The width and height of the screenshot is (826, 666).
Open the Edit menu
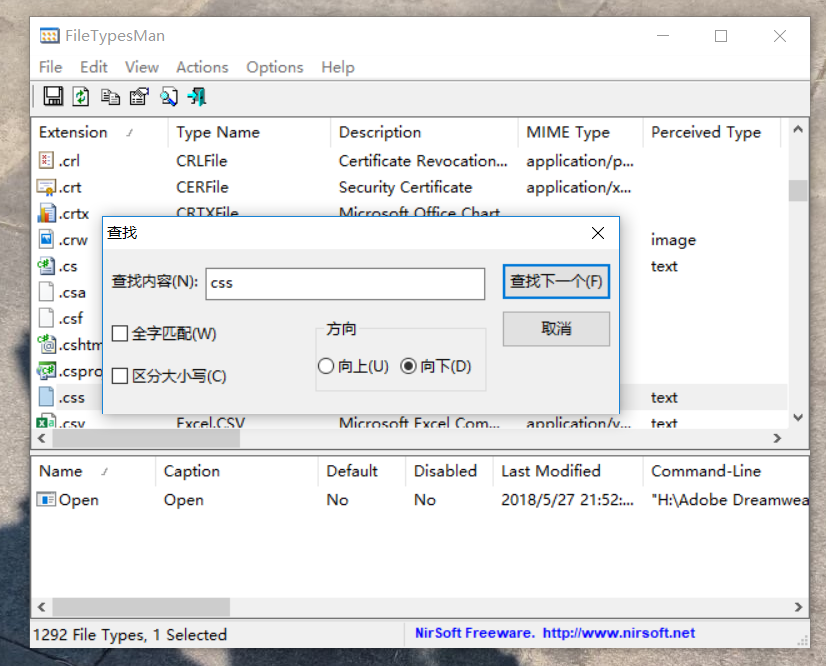(94, 67)
